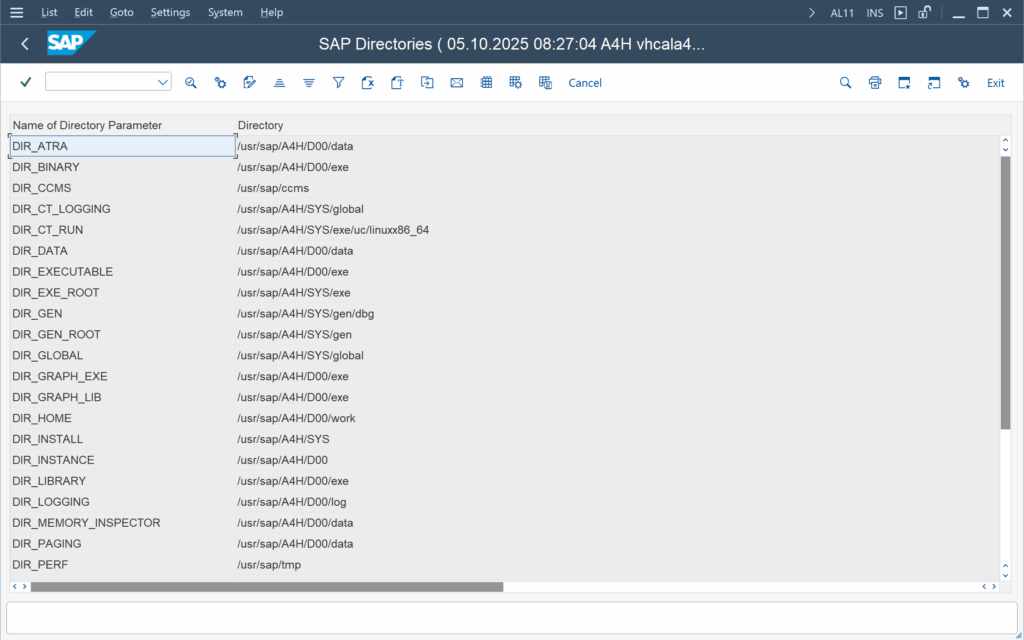This screenshot has height=640, width=1024.
Task: Click the Send mail envelope icon
Action: click(x=456, y=82)
